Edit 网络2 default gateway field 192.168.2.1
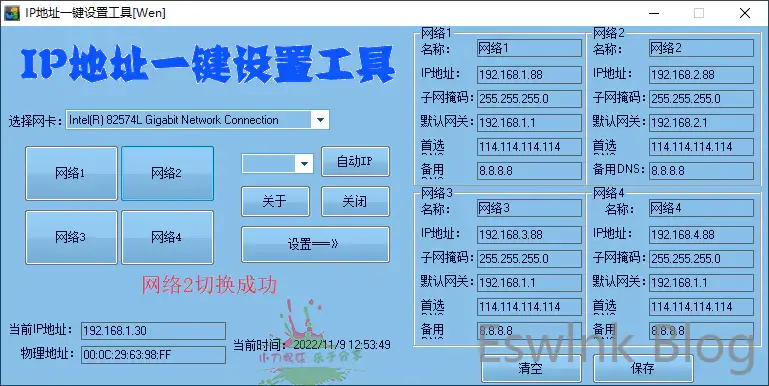Screen dimensions: 769x386 click(701, 123)
